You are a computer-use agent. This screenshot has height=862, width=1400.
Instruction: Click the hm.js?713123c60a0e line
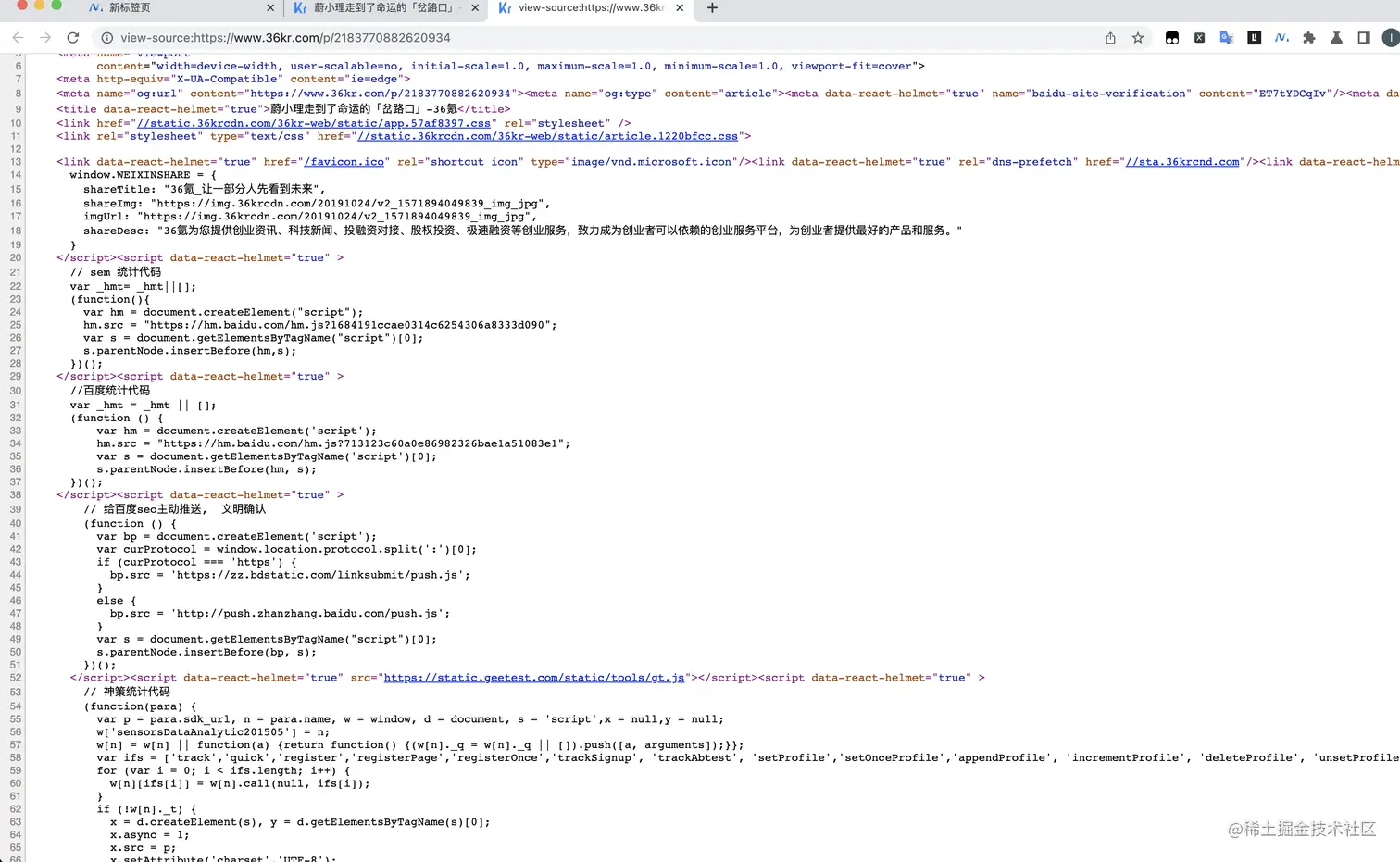click(333, 443)
